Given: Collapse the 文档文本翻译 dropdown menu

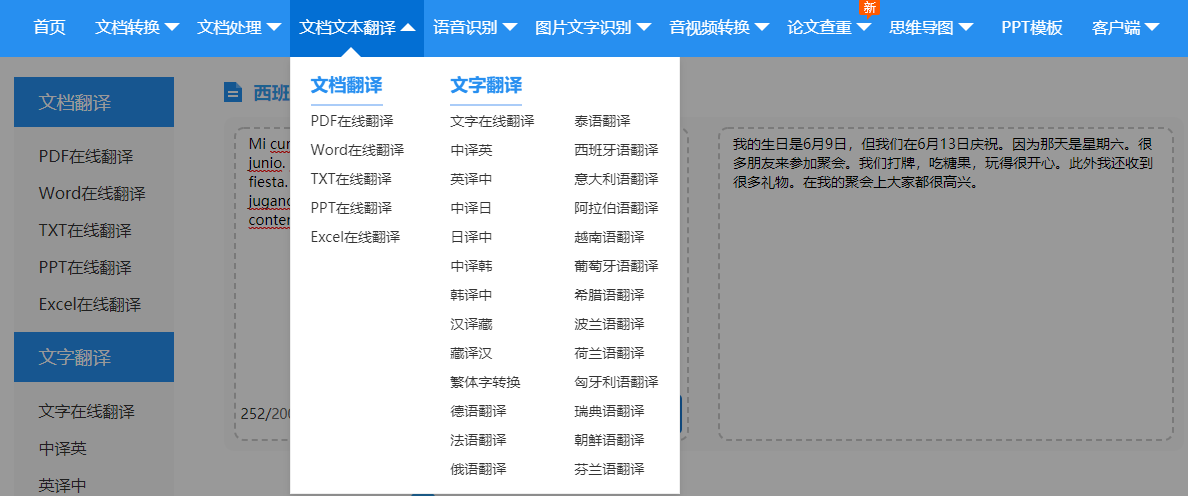Looking at the screenshot, I should 357,28.
